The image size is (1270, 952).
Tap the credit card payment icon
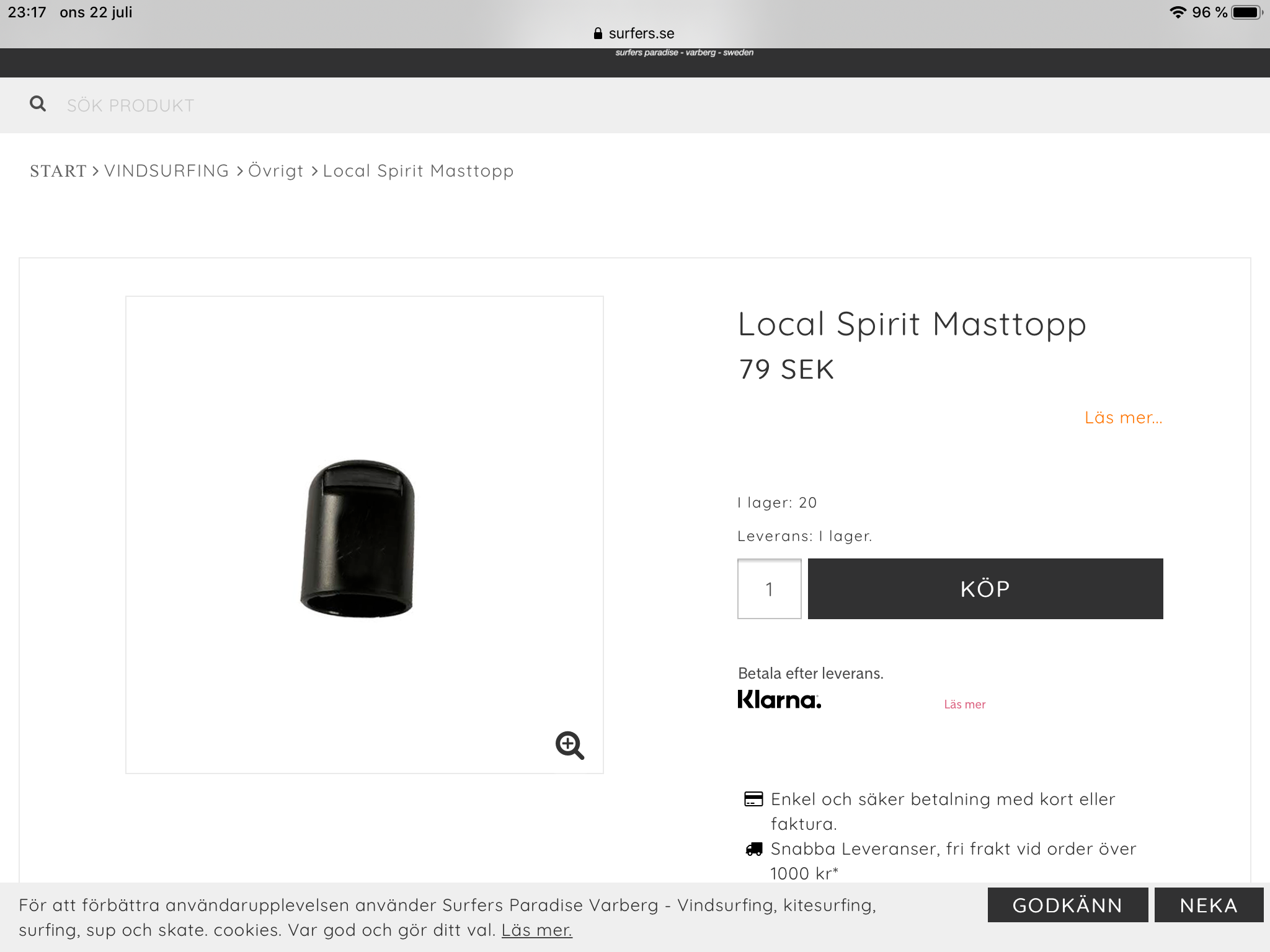(753, 800)
